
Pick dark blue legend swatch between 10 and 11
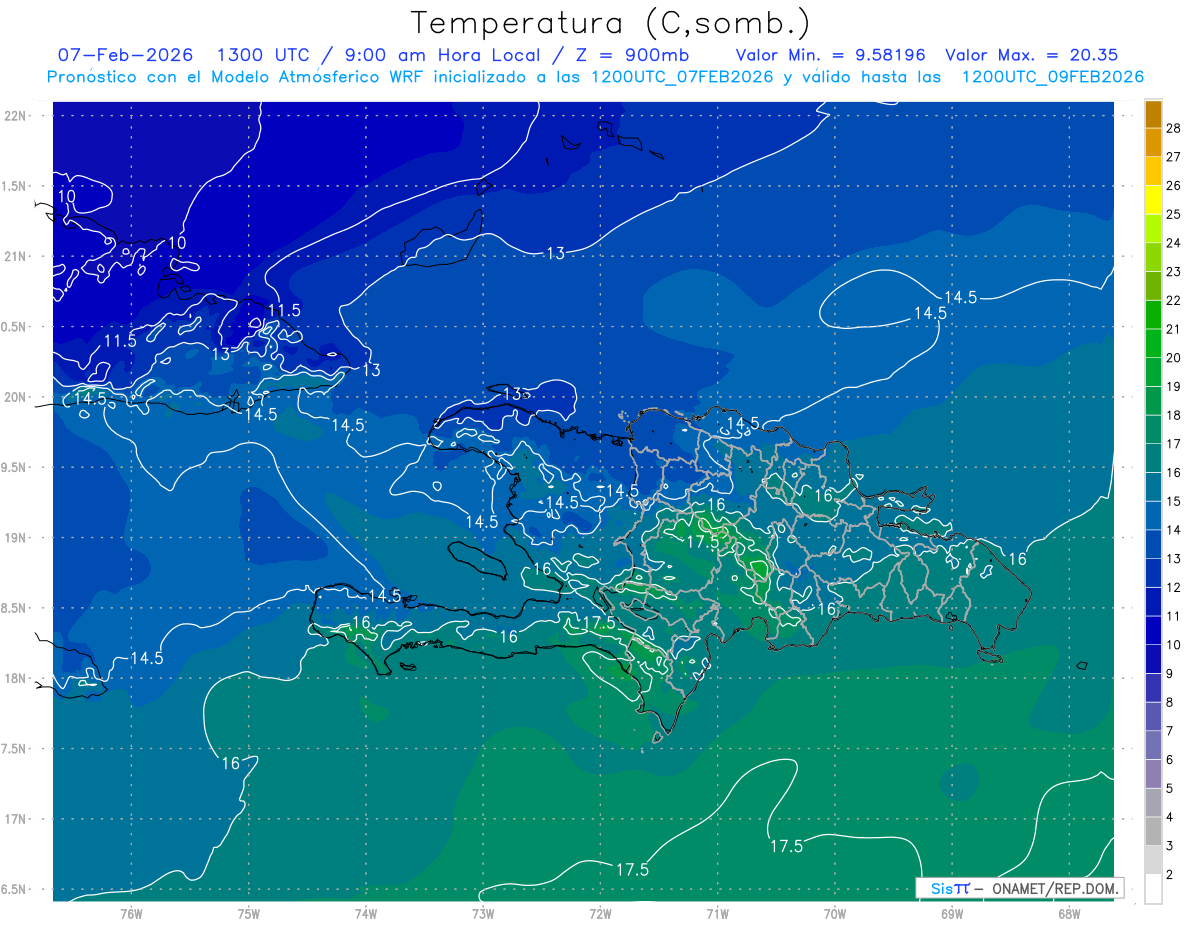[1153, 630]
